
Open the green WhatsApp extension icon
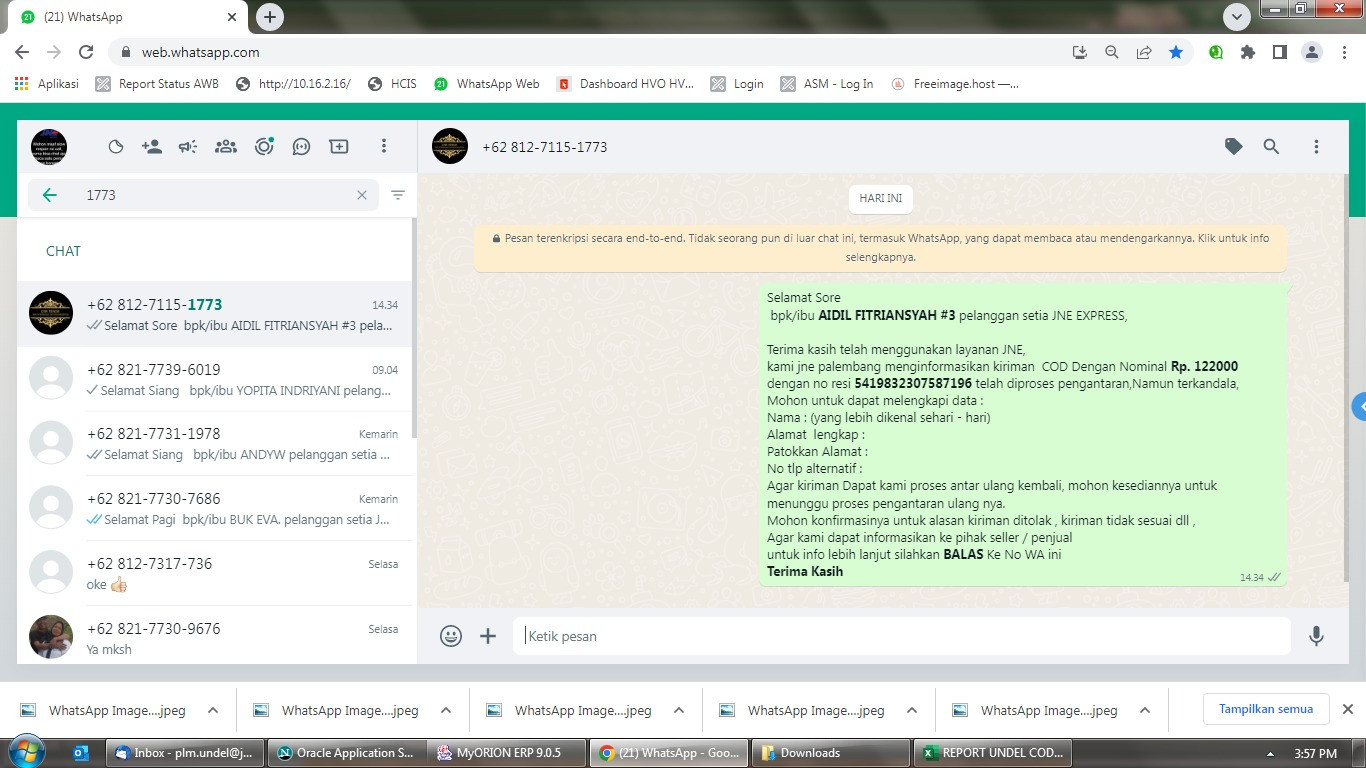click(x=1216, y=52)
